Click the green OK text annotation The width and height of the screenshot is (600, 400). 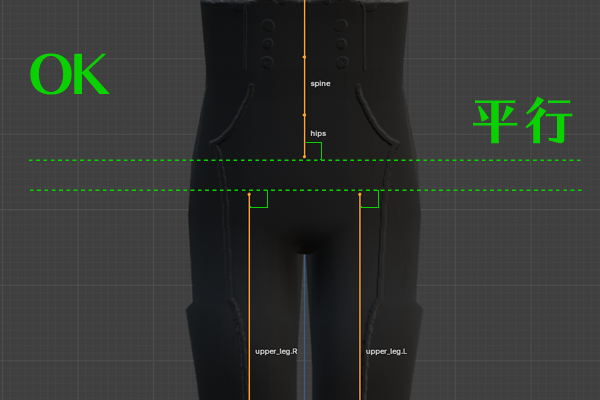click(x=69, y=76)
